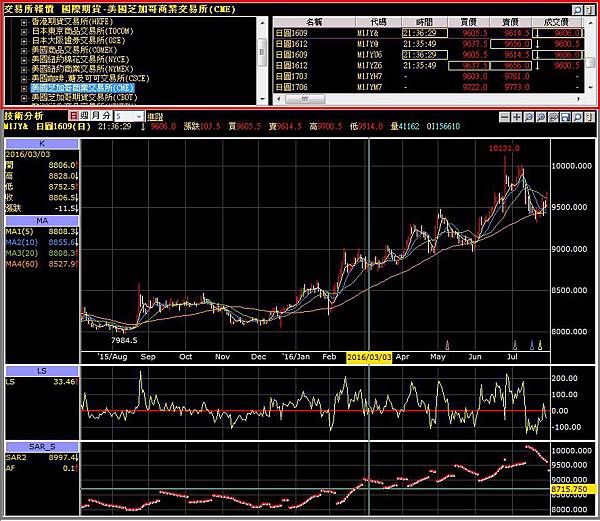
Task: Expand the 美國咖啡,糖及可可交易所(CSCE) tree node
Action: pyautogui.click(x=24, y=80)
